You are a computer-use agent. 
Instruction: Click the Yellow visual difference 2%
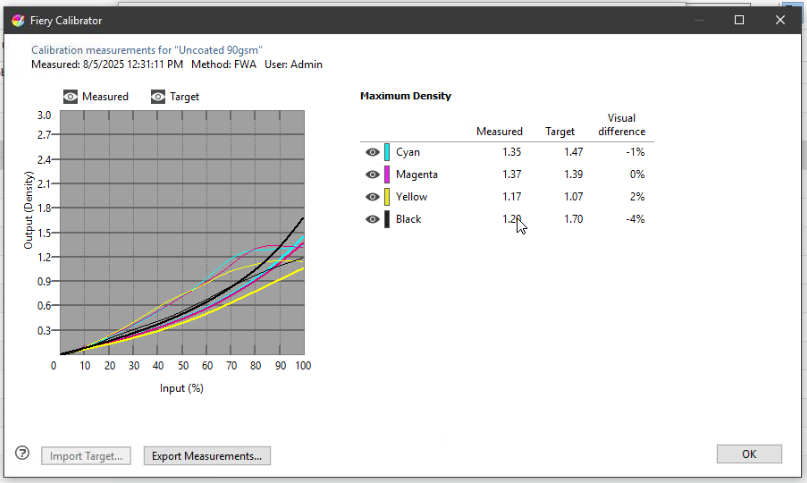(637, 197)
